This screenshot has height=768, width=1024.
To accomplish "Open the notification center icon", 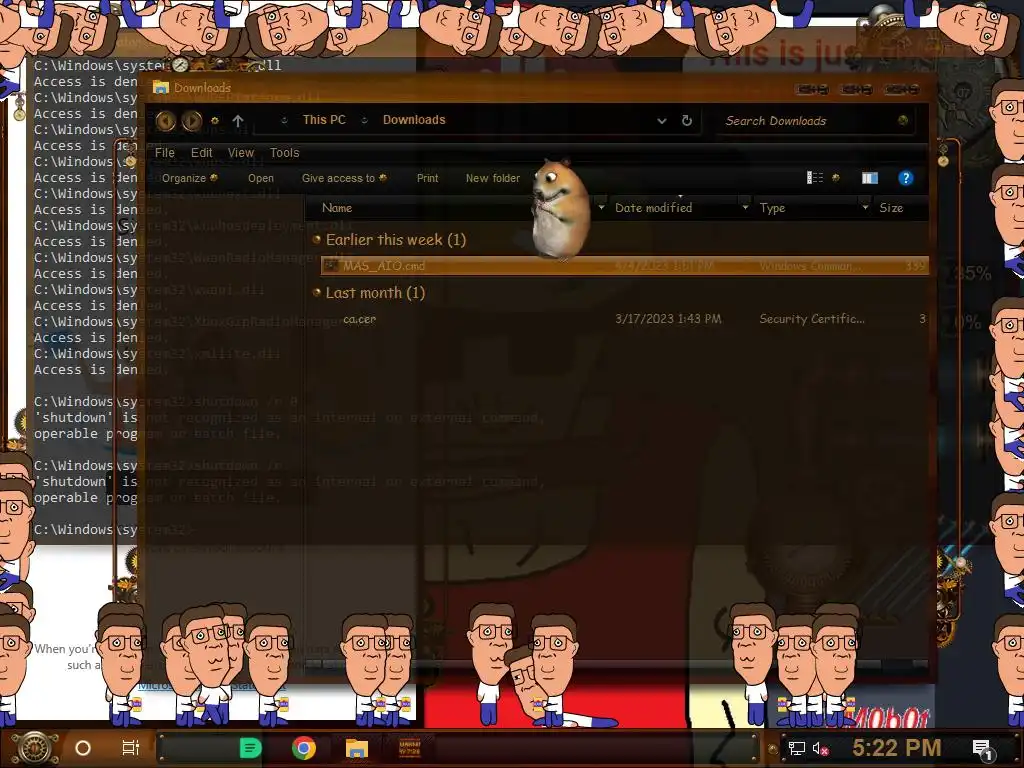I will [x=983, y=749].
